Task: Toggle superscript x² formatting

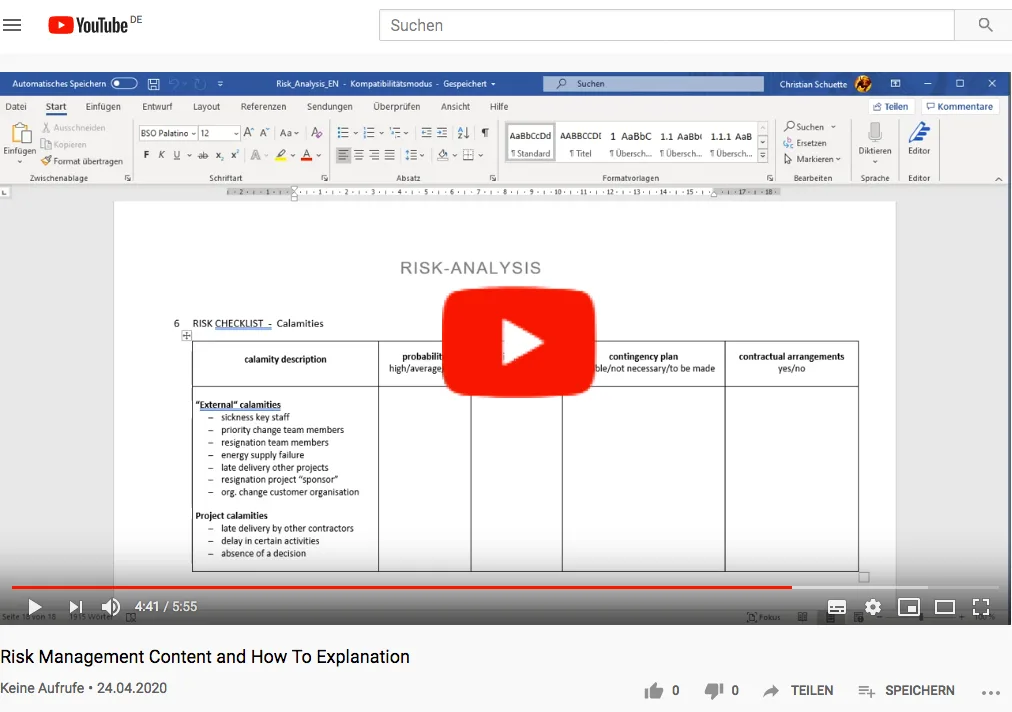Action: [235, 155]
